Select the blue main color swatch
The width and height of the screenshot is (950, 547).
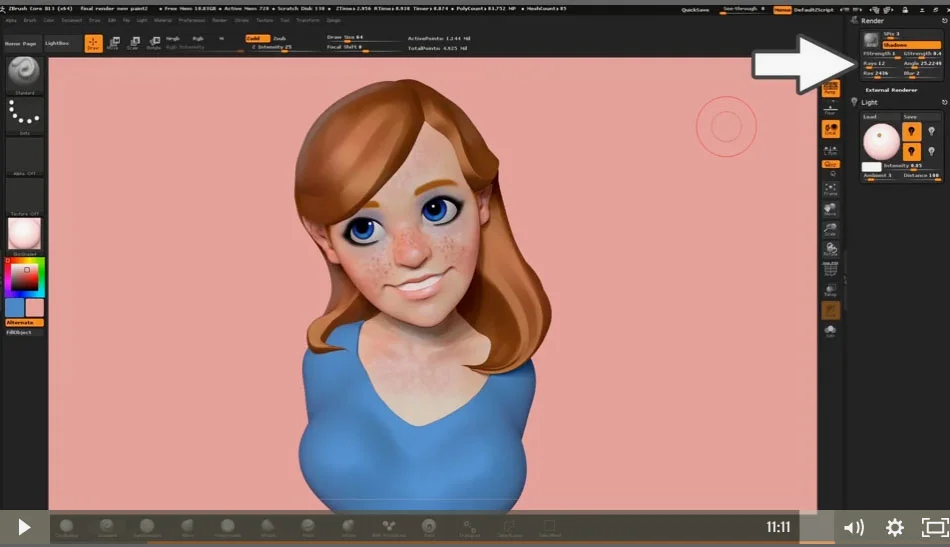[15, 307]
